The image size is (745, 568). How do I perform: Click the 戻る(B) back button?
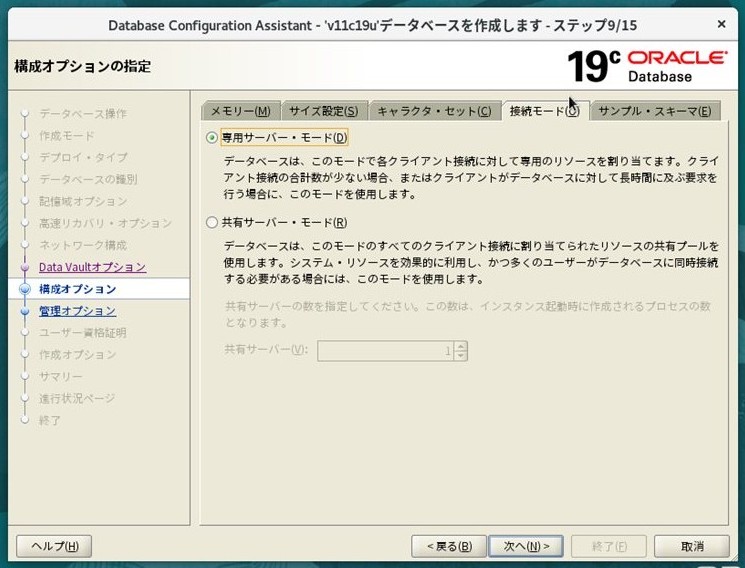click(449, 546)
